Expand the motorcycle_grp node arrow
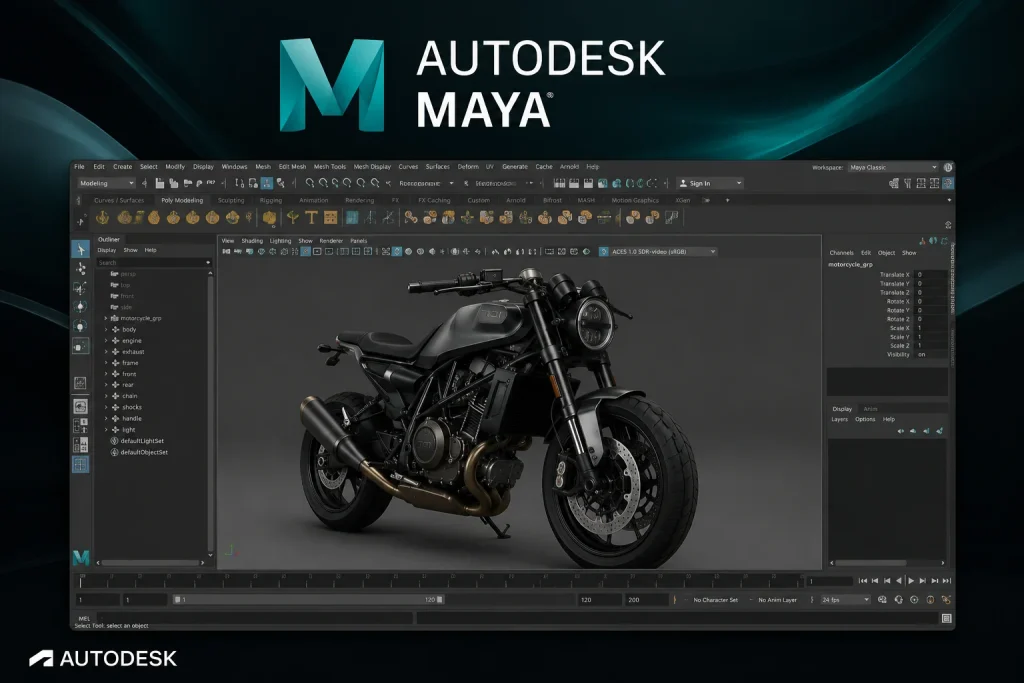 106,319
